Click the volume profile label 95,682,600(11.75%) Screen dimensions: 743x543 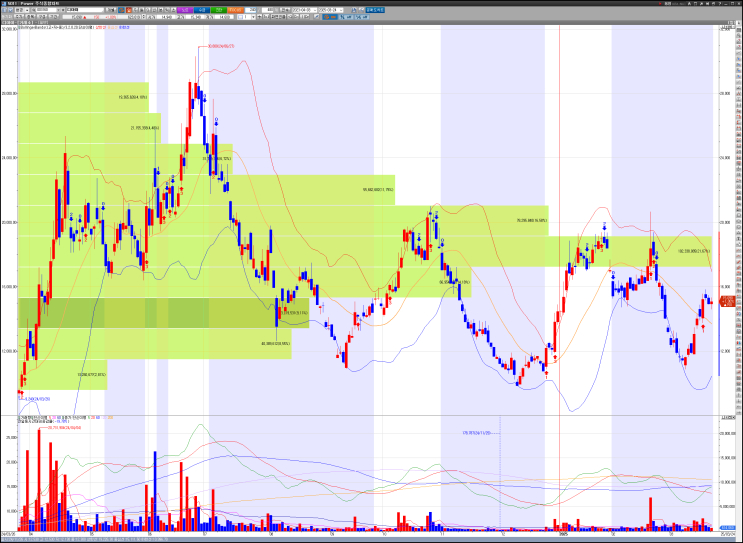pos(378,190)
